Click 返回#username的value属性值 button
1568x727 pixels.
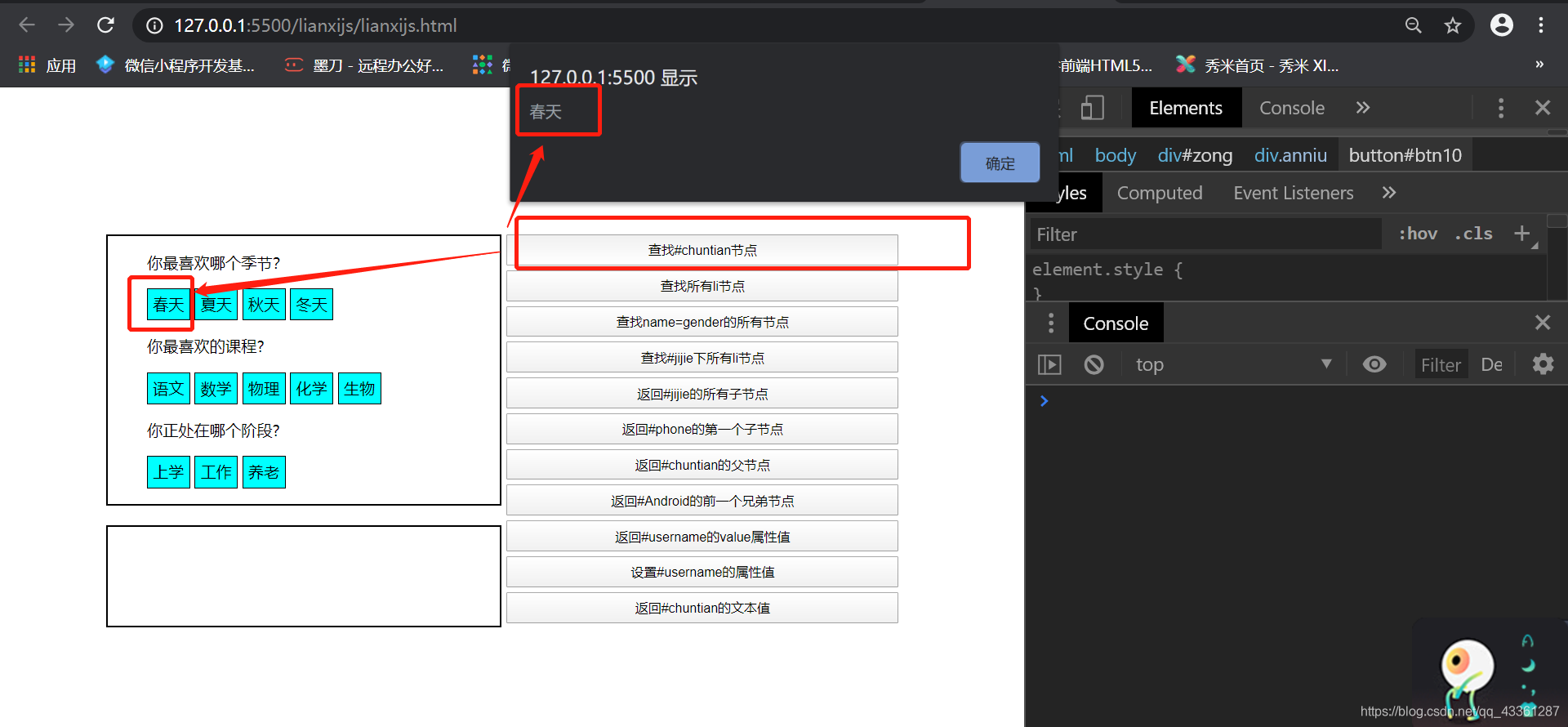[702, 537]
